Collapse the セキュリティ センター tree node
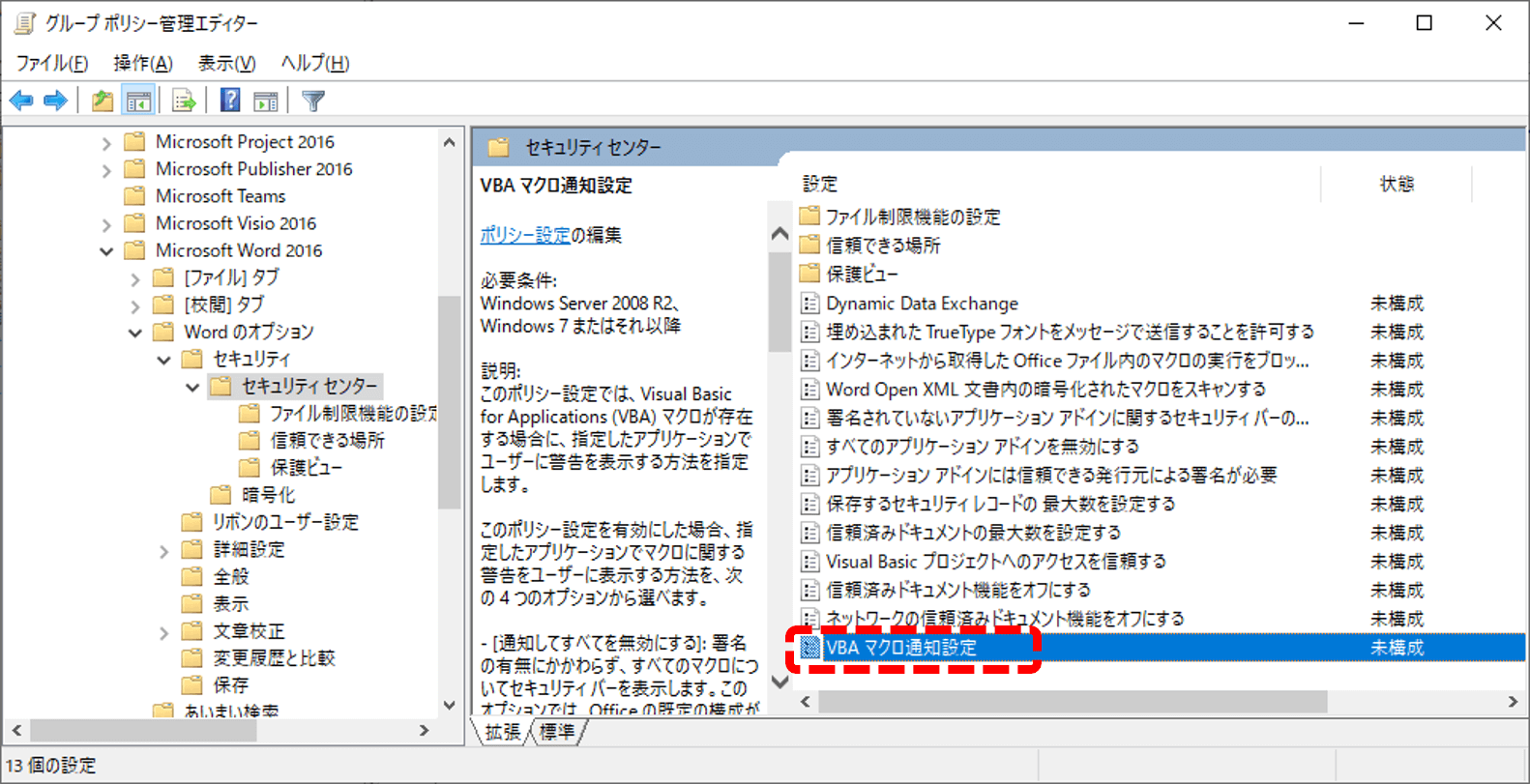The image size is (1530, 784). tap(192, 387)
